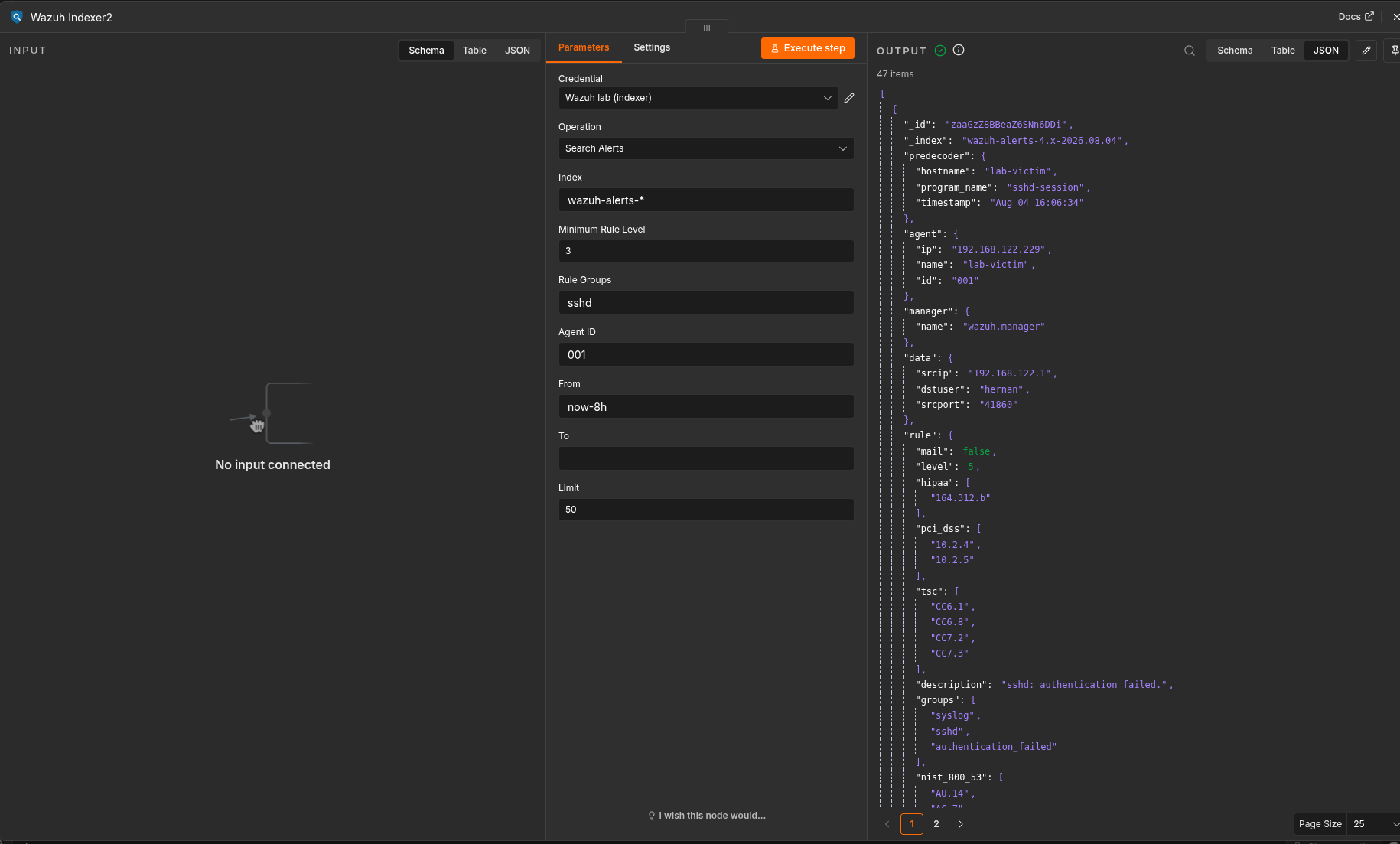This screenshot has height=844, width=1400.
Task: Select input Schema view
Action: pos(426,51)
